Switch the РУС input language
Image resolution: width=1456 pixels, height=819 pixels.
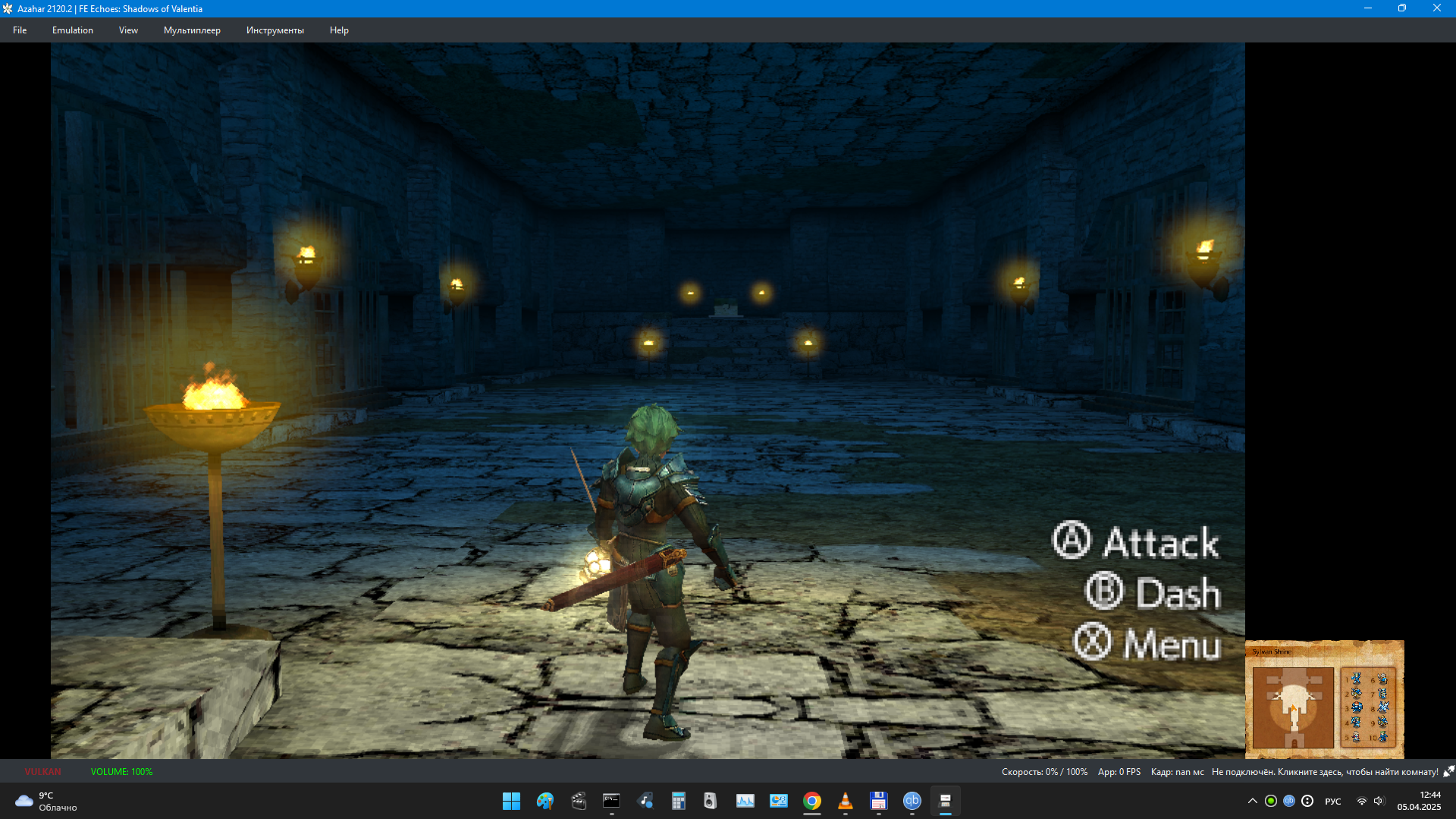click(x=1333, y=802)
